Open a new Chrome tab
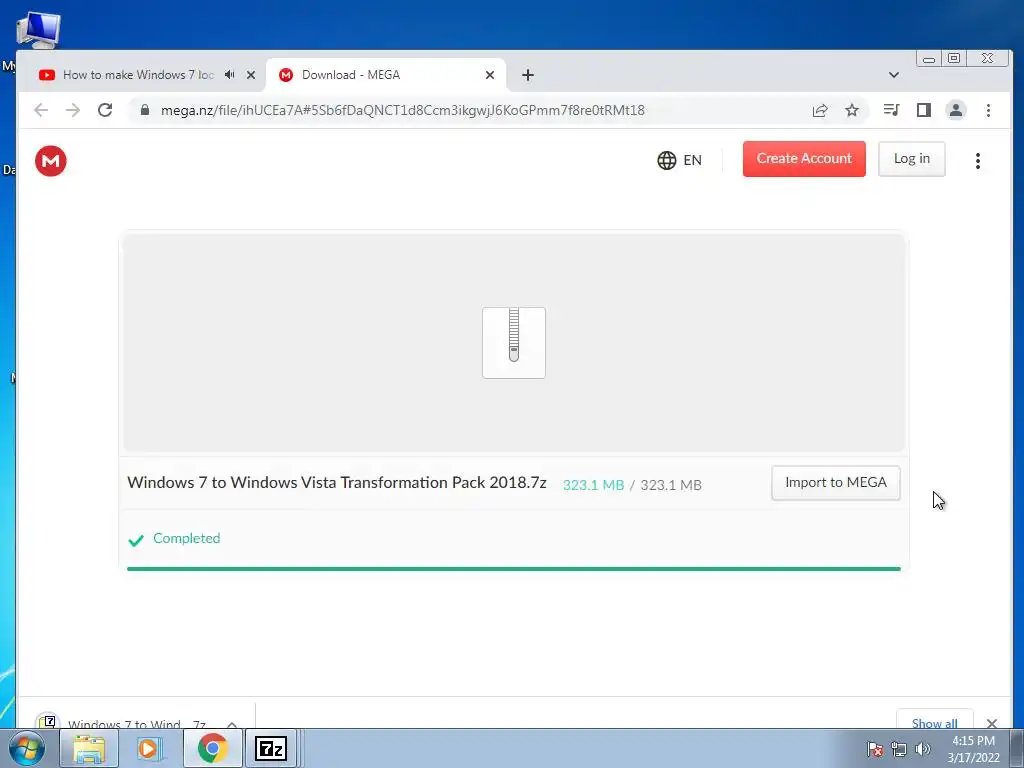This screenshot has height=768, width=1024. point(528,75)
